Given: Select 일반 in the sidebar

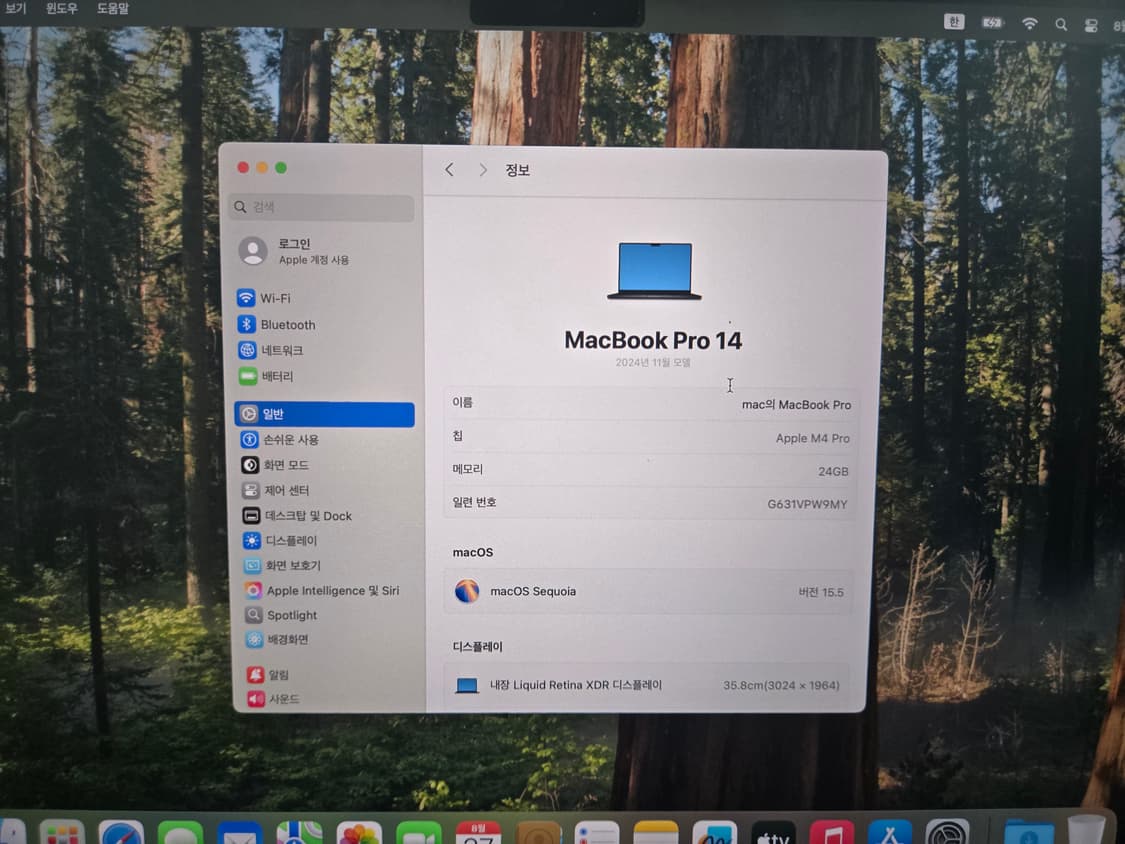Looking at the screenshot, I should click(324, 414).
